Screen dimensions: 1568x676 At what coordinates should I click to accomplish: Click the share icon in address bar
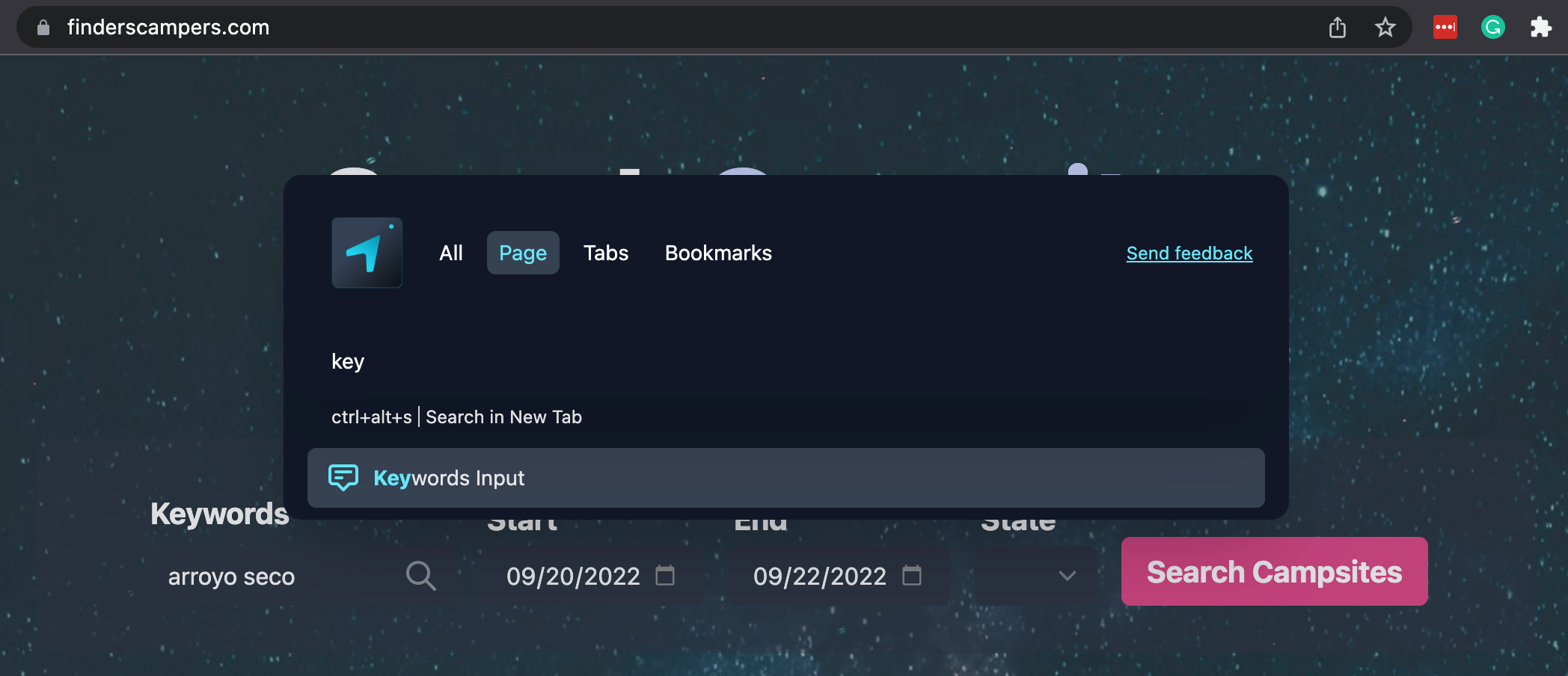pyautogui.click(x=1338, y=28)
